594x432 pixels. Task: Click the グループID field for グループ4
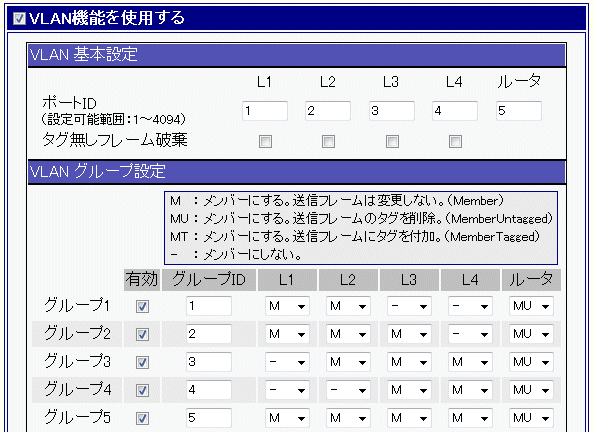[x=209, y=390]
